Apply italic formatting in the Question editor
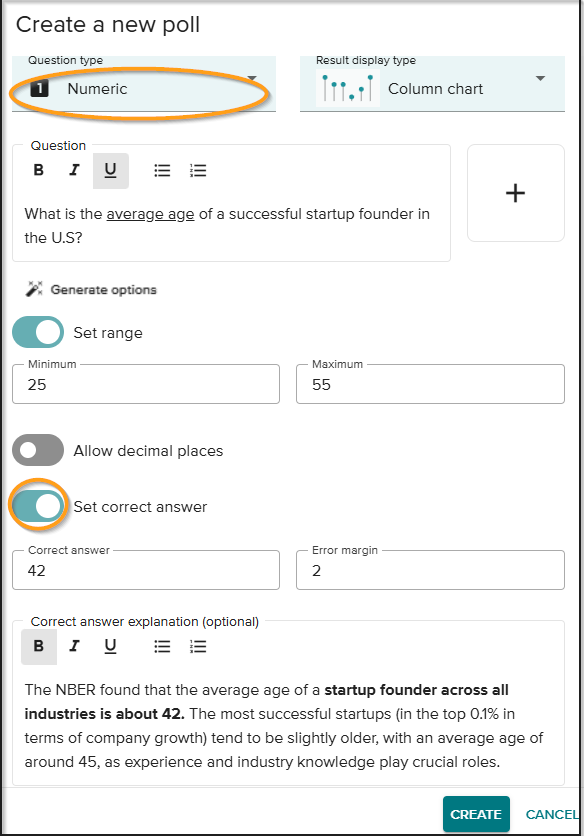The height and width of the screenshot is (836, 584). point(74,170)
